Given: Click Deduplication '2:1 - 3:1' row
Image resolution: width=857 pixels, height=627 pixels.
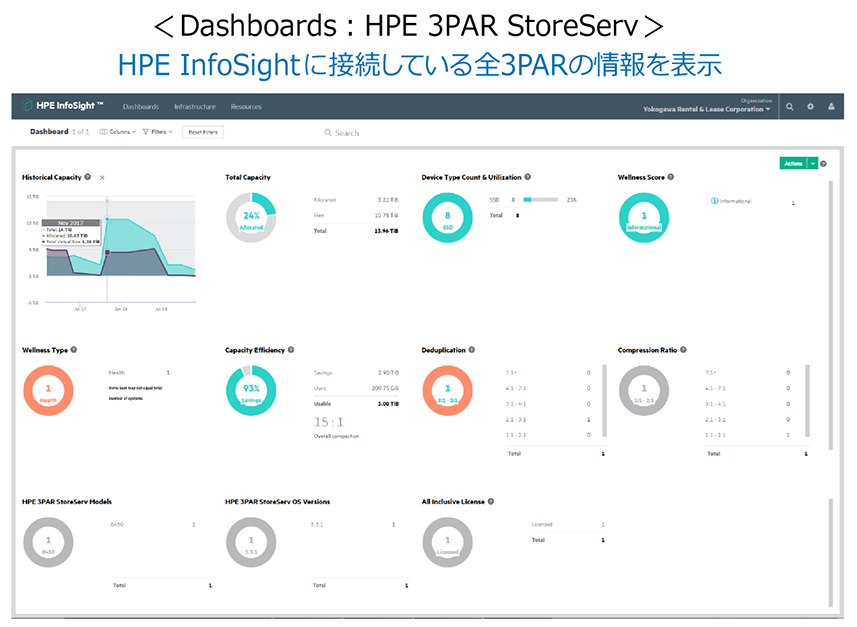Looking at the screenshot, I should [548, 420].
